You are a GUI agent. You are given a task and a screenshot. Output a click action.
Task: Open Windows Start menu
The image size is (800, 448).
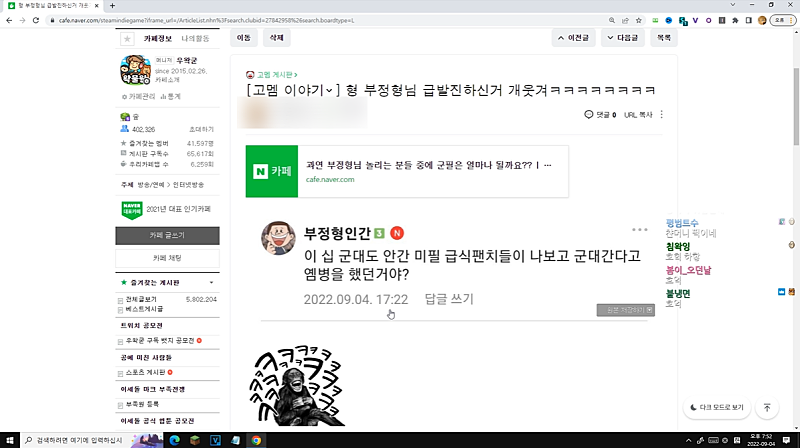click(9, 440)
